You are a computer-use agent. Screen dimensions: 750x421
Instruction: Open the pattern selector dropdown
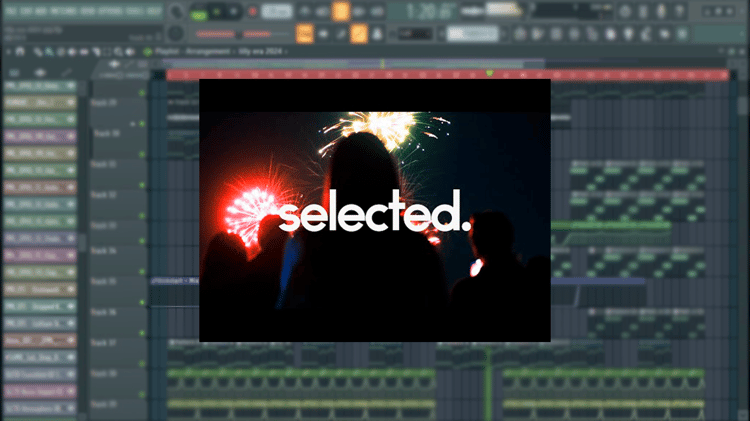pyautogui.click(x=473, y=34)
